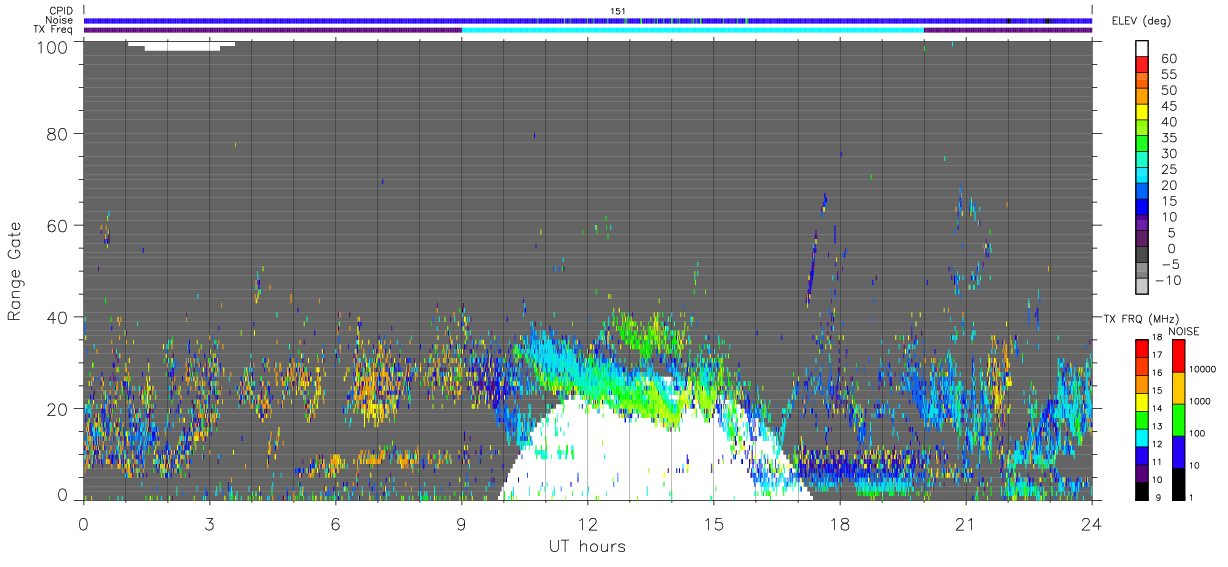Click the "UT hours" axis title
Viewport: 1228px width, 567px height.
pos(587,546)
